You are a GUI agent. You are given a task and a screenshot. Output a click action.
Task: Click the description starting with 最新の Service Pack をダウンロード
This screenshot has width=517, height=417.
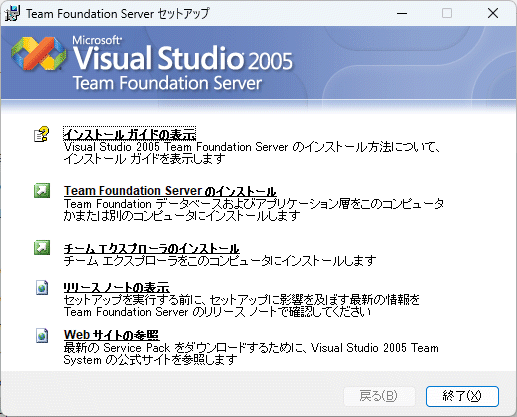pos(251,354)
